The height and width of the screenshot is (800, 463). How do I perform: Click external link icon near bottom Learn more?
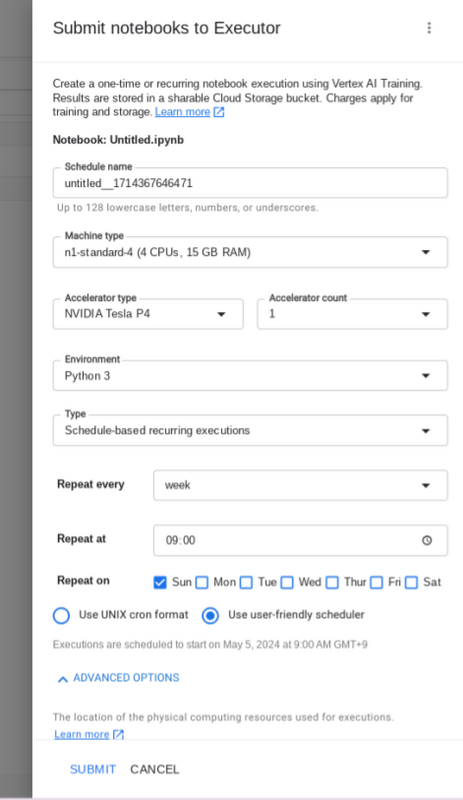118,734
